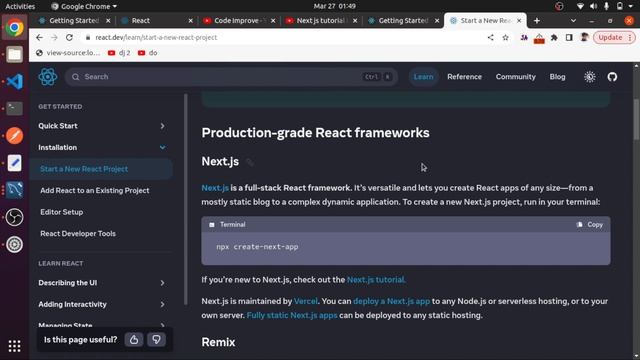Open a new browser tab
The width and height of the screenshot is (640, 360).
537,20
